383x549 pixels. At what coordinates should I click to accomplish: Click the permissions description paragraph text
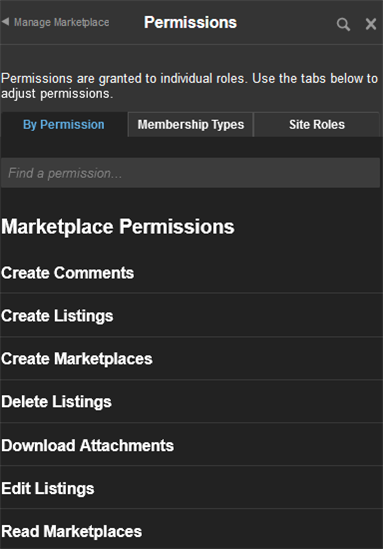(x=189, y=86)
